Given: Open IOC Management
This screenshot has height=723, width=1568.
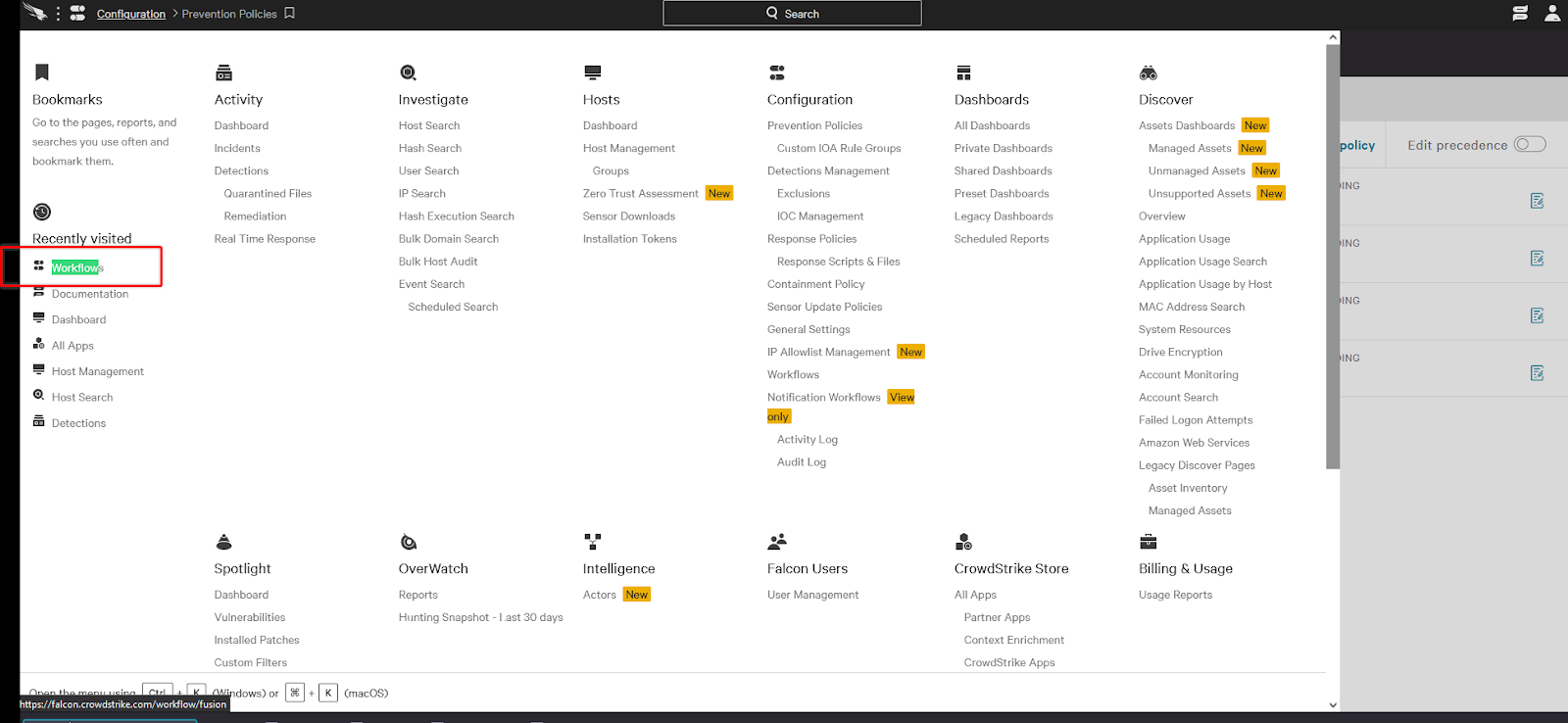Looking at the screenshot, I should click(820, 217).
